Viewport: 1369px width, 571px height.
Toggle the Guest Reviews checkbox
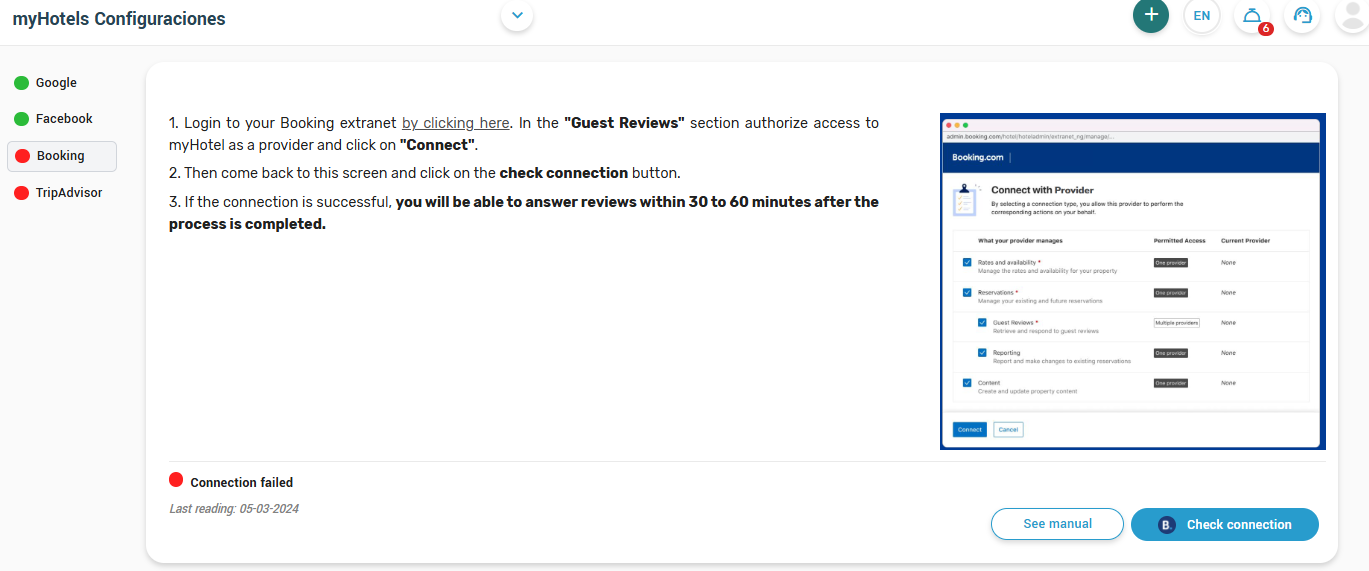pyautogui.click(x=983, y=323)
